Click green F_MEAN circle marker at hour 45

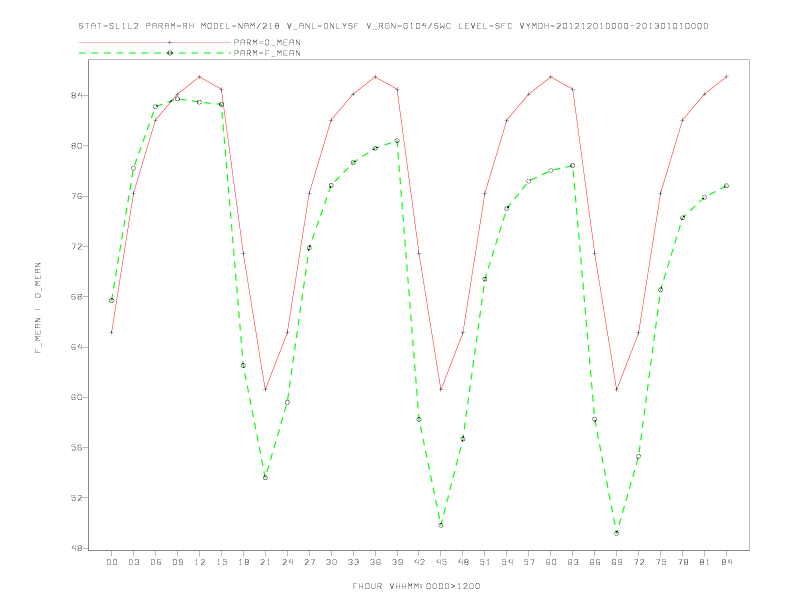point(441,525)
